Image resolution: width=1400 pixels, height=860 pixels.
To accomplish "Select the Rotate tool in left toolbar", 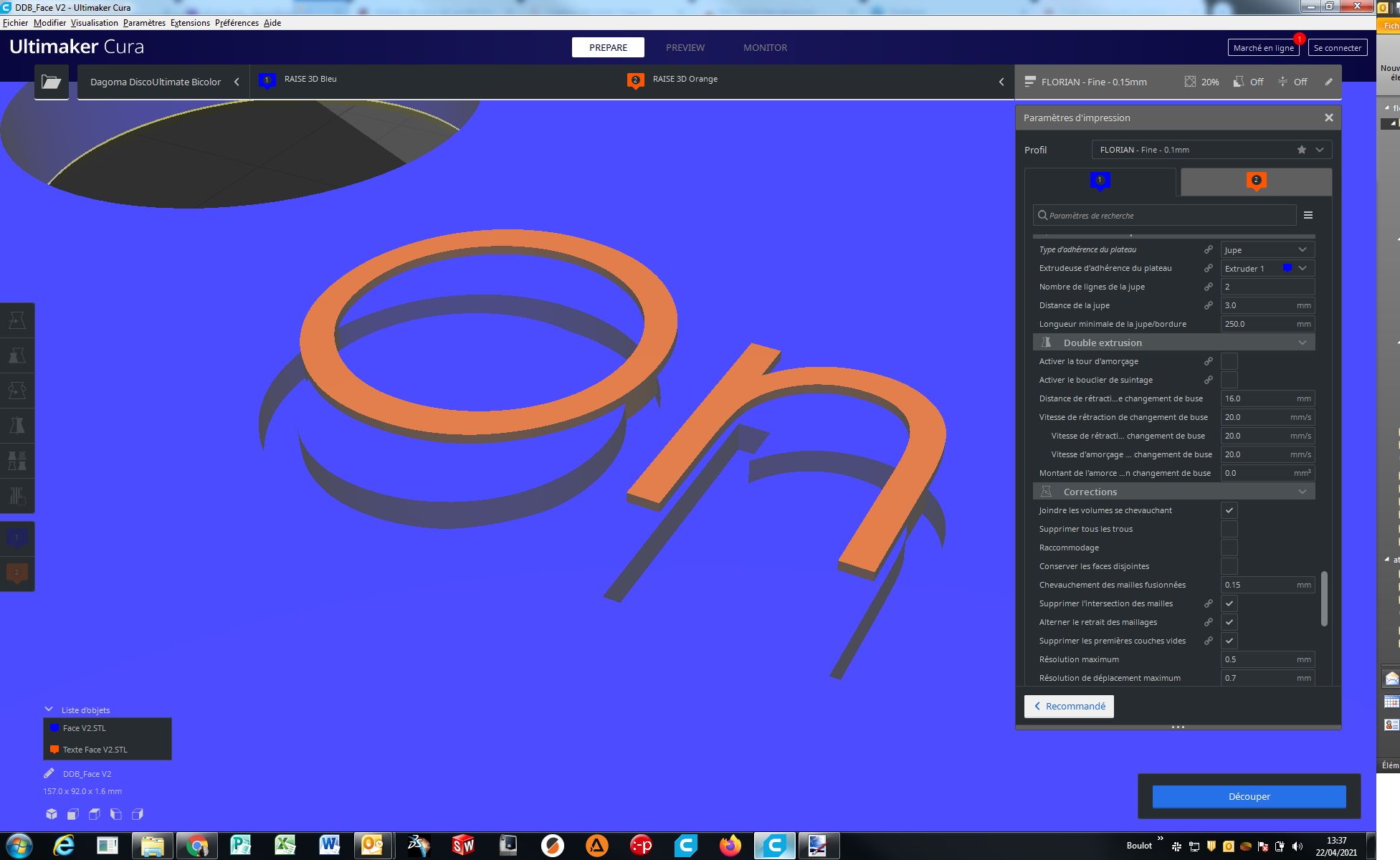I will pyautogui.click(x=16, y=391).
